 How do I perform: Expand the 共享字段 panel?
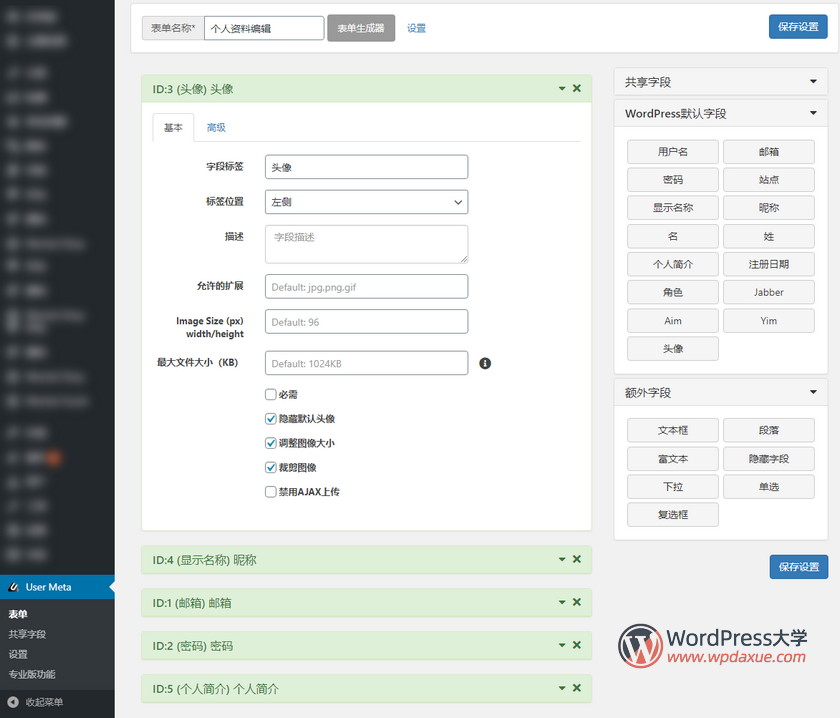[813, 82]
